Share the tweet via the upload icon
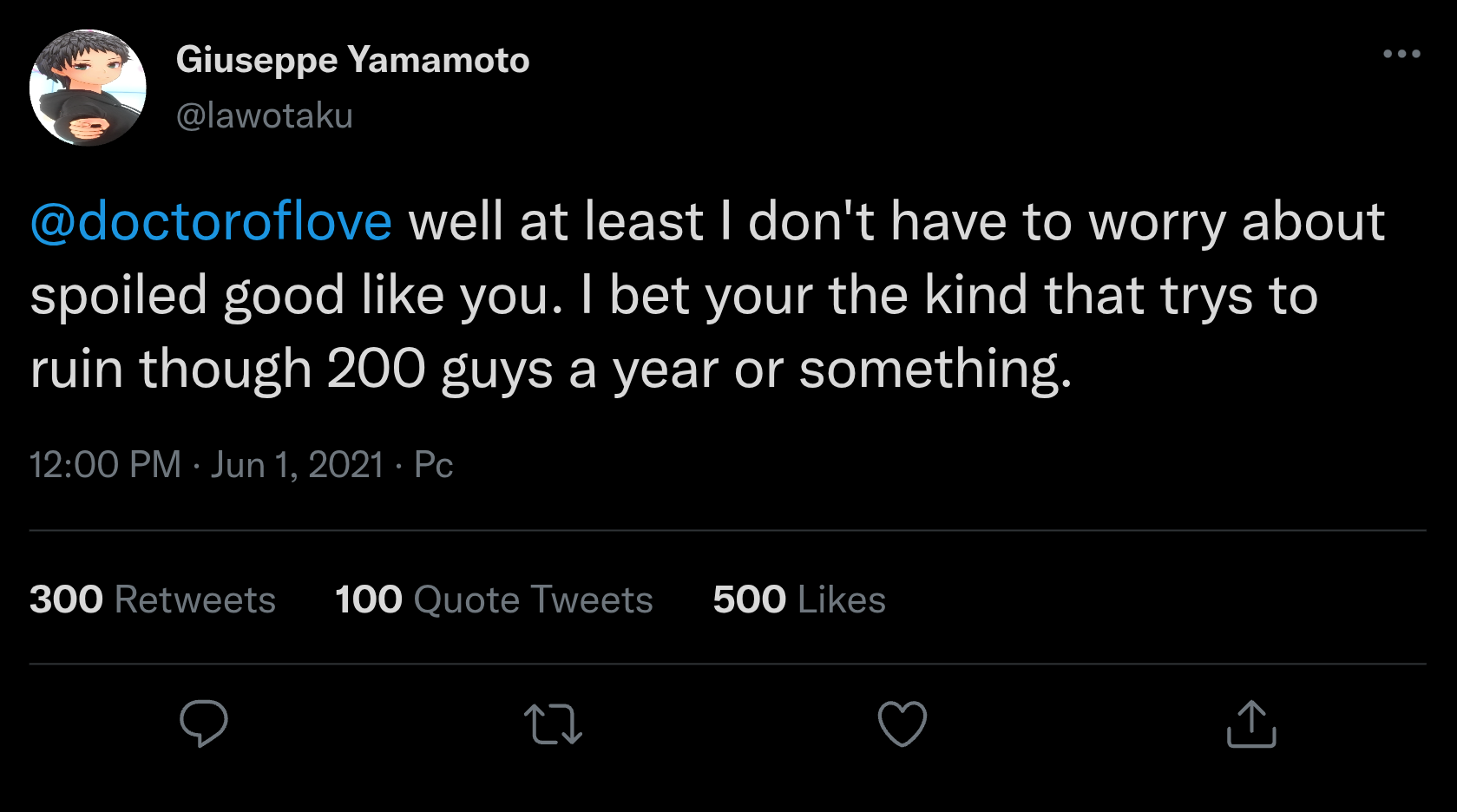 1251,724
